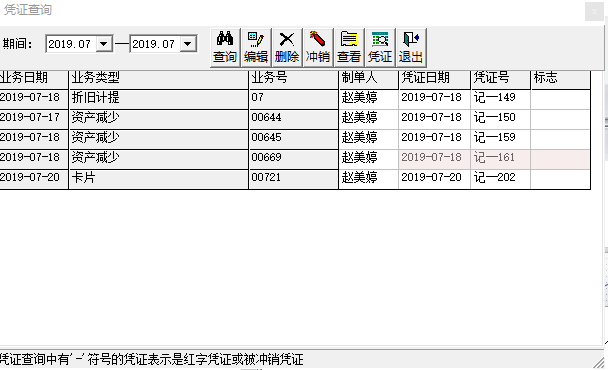Click the 制单人 column header
The height and width of the screenshot is (370, 608).
[368, 79]
